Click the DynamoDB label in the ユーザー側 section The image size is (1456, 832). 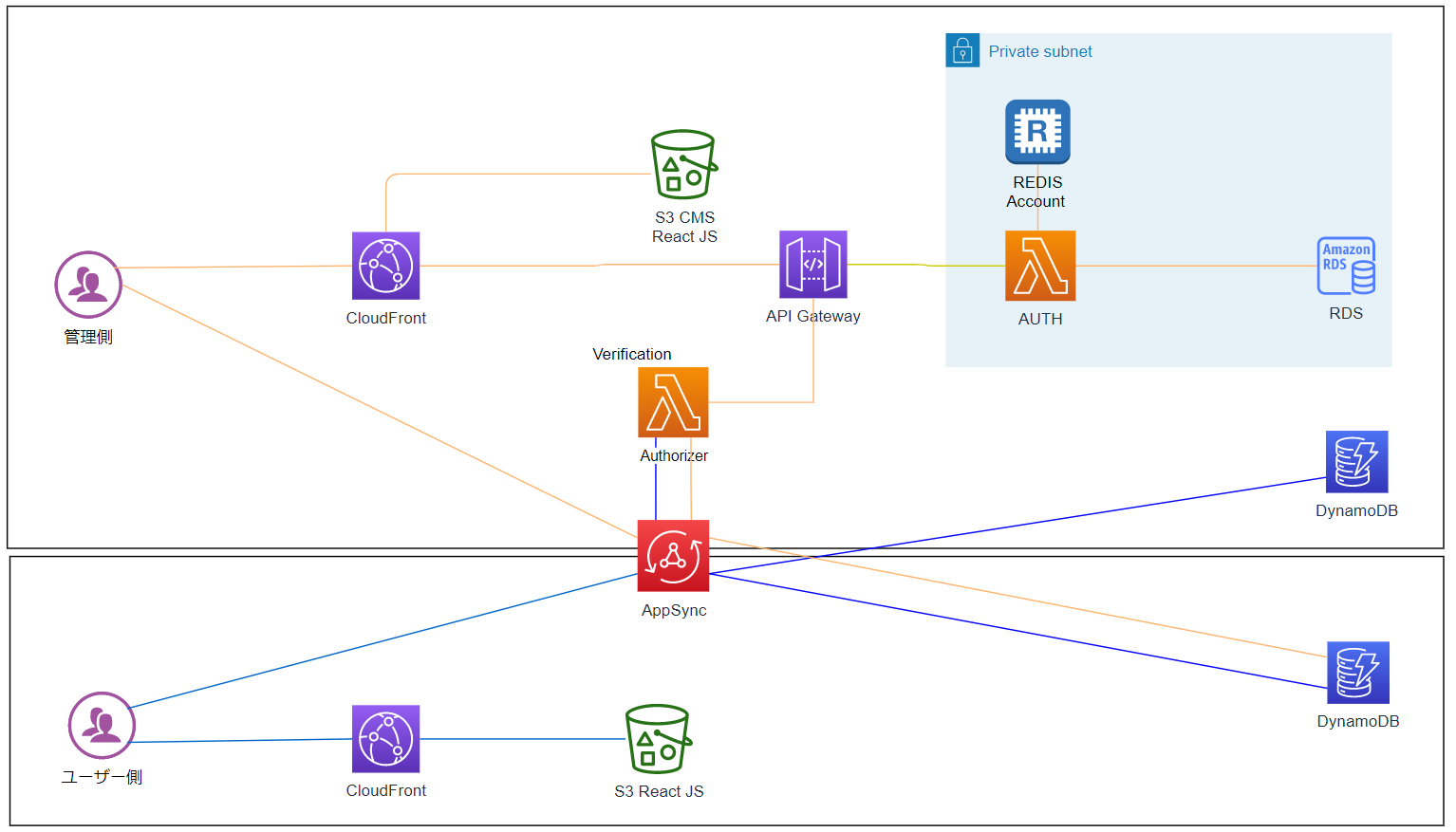click(1358, 721)
